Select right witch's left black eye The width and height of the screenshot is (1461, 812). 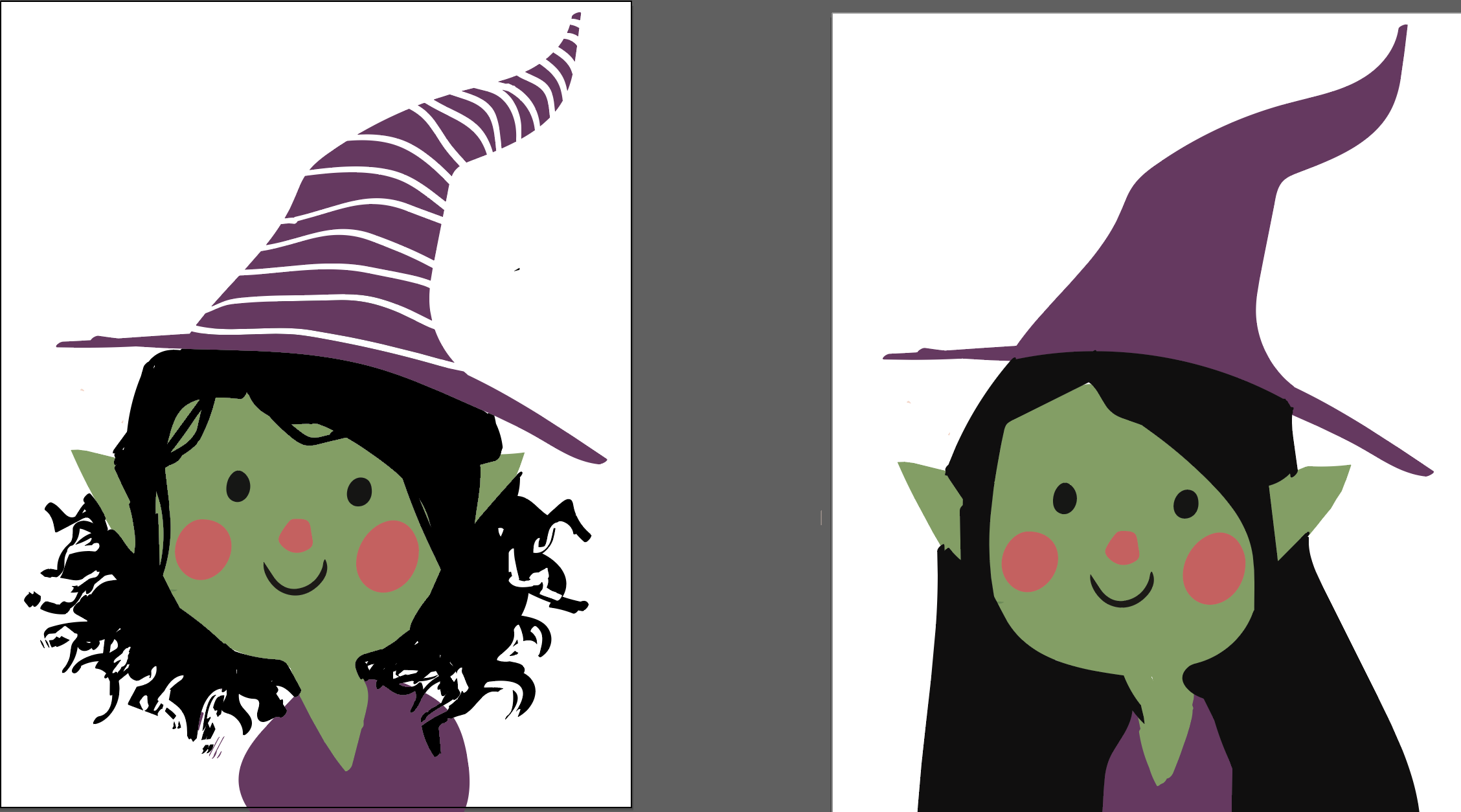[1065, 498]
